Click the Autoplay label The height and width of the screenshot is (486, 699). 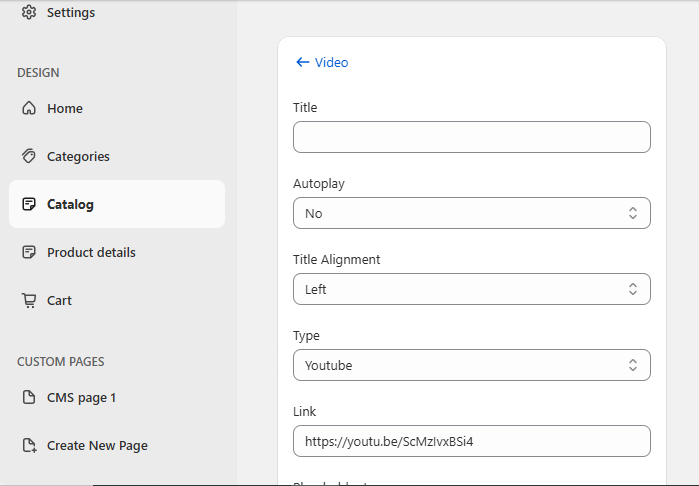[319, 184]
